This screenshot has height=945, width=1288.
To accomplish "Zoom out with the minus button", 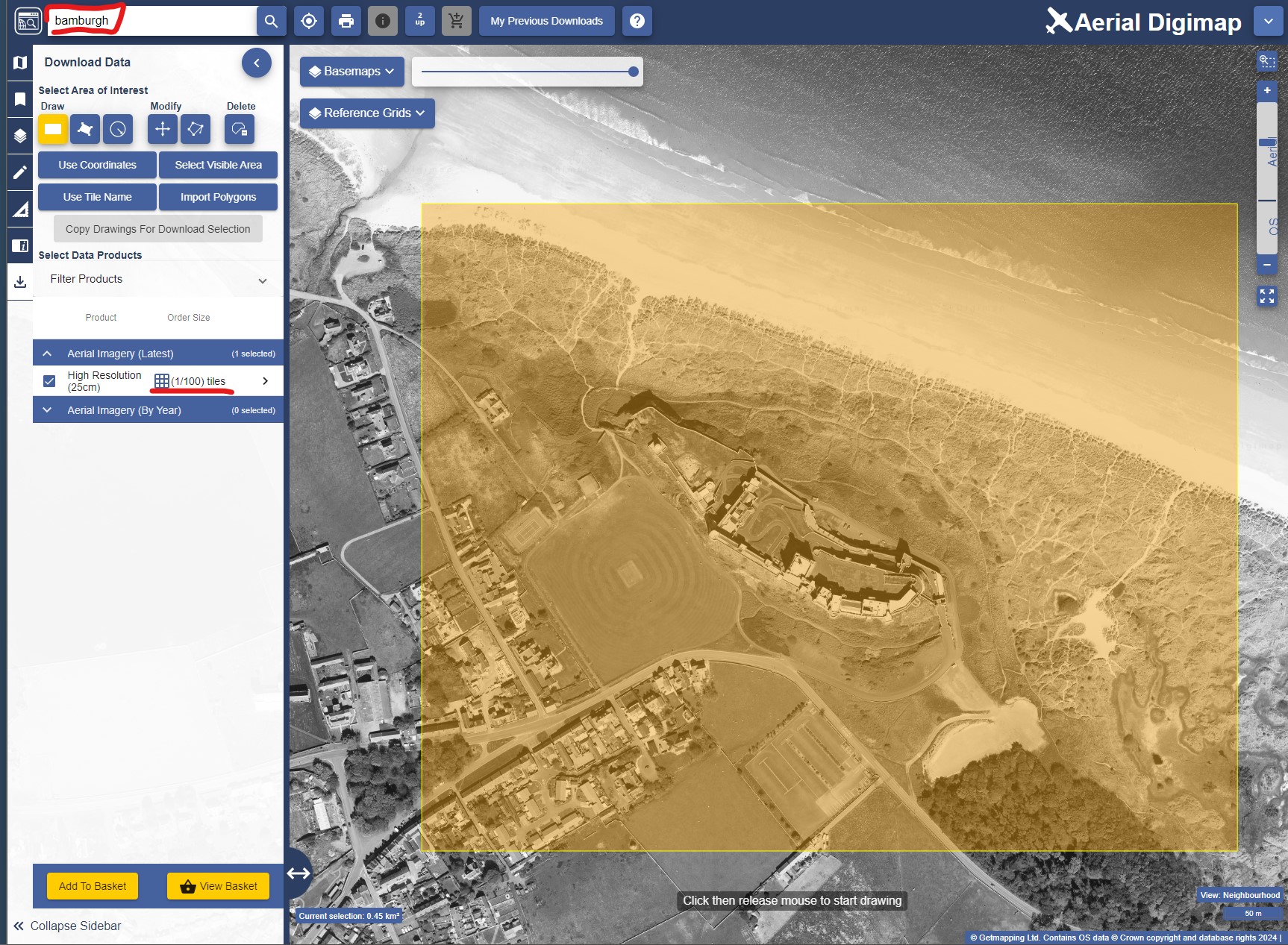I will [1267, 265].
